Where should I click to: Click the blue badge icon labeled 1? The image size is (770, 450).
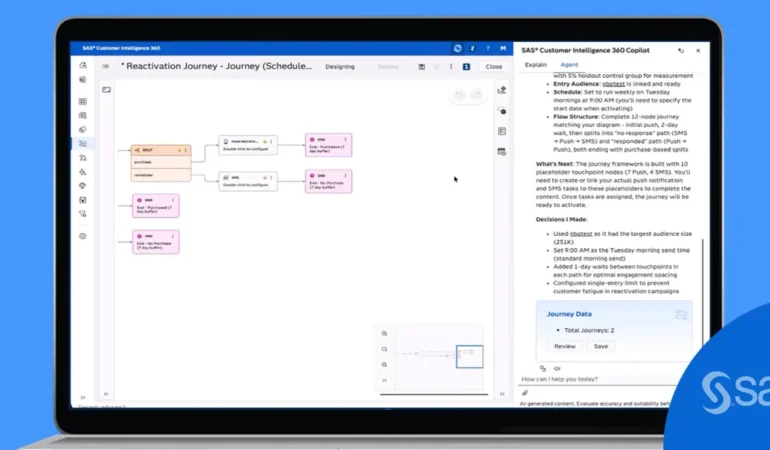pos(466,66)
